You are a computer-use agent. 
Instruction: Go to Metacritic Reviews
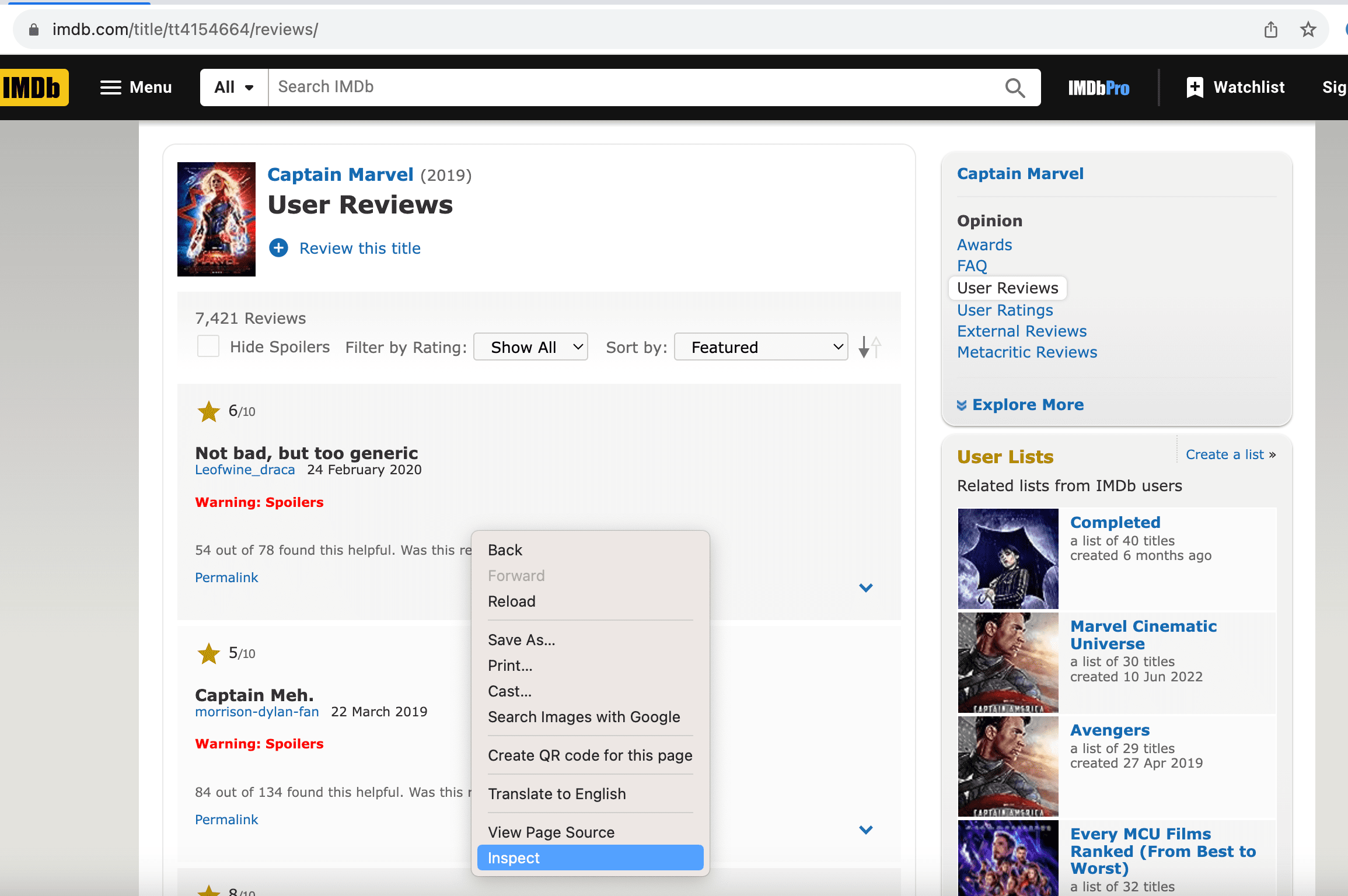coord(1027,352)
